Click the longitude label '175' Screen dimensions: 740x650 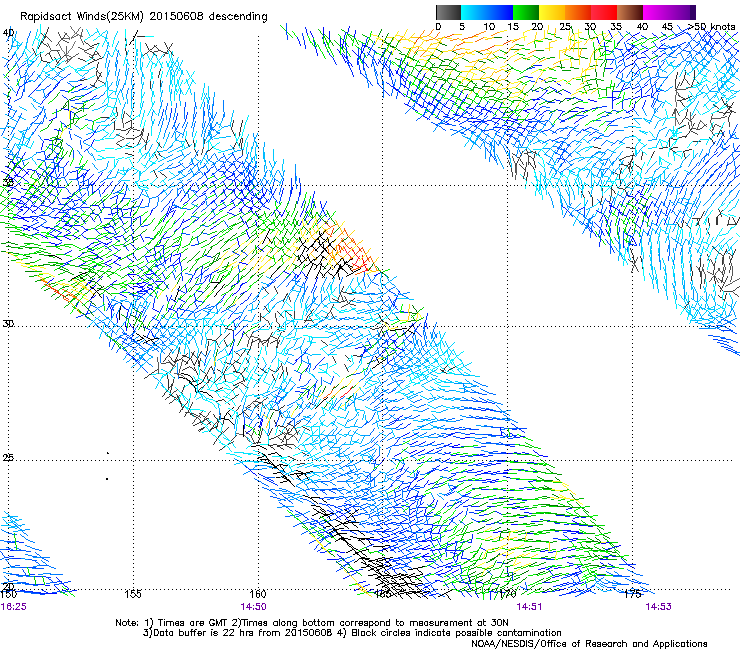coord(633,594)
